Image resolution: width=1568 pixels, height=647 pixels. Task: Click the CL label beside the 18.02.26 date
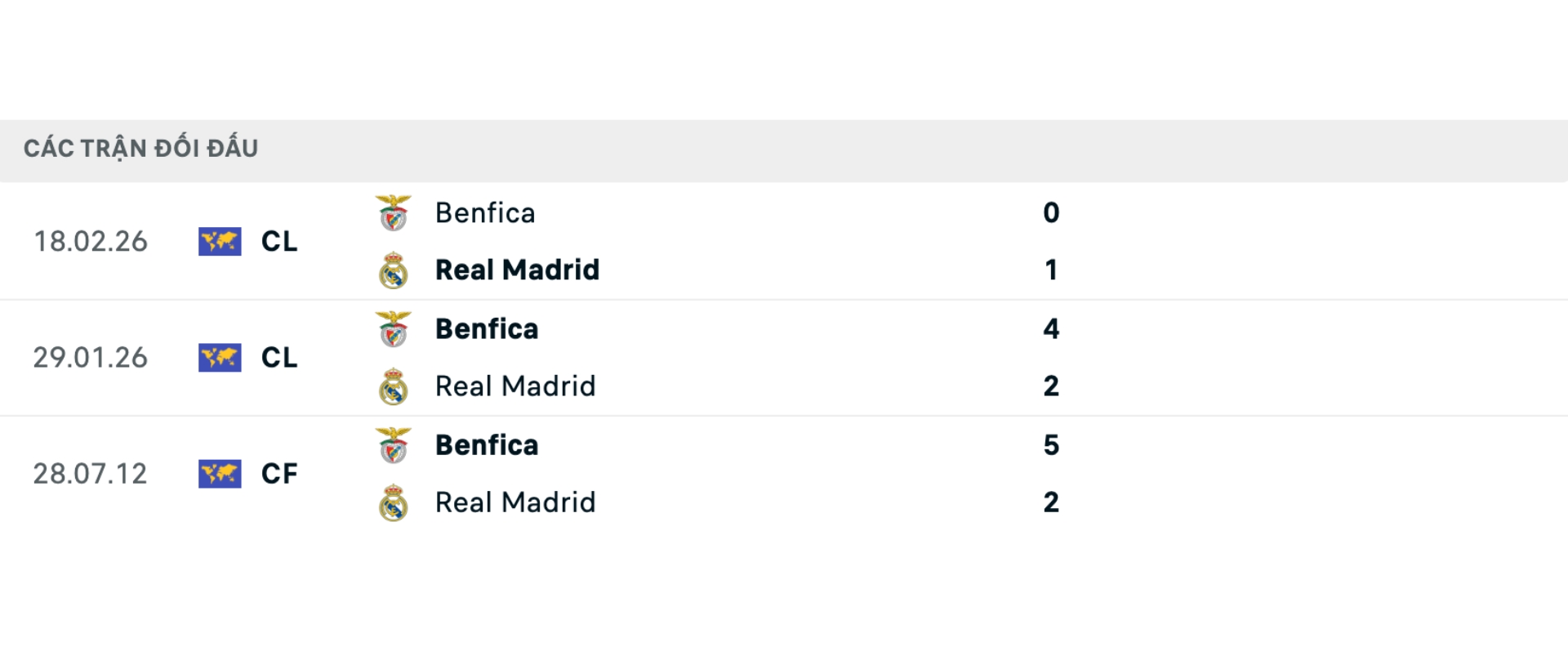(277, 242)
